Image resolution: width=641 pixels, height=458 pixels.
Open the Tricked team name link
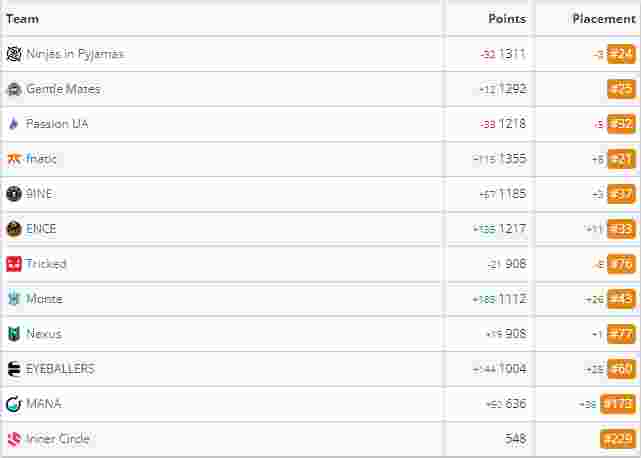[46, 264]
